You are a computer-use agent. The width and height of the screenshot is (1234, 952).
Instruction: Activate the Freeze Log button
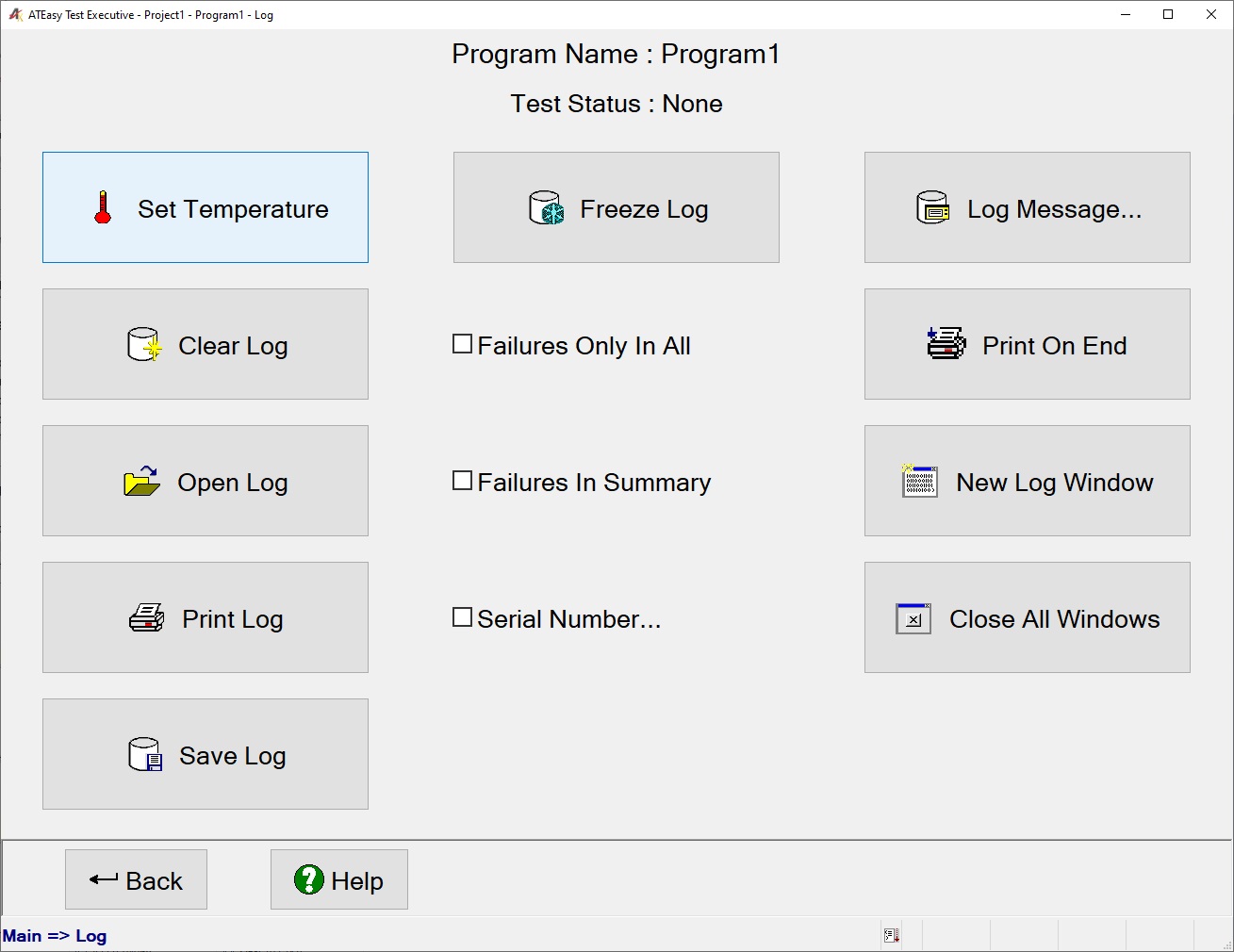point(616,207)
